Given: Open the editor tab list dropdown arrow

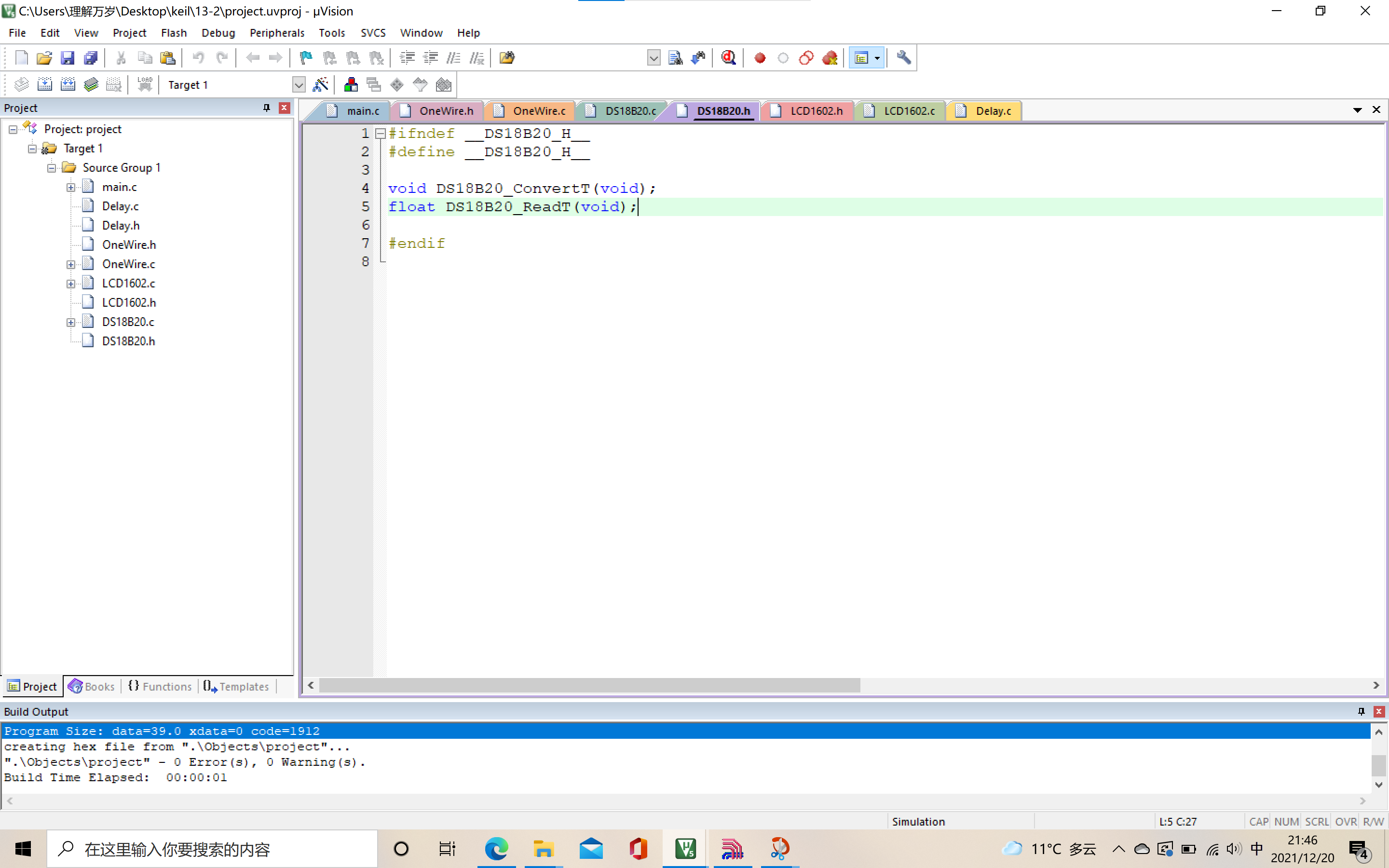Looking at the screenshot, I should tap(1358, 109).
